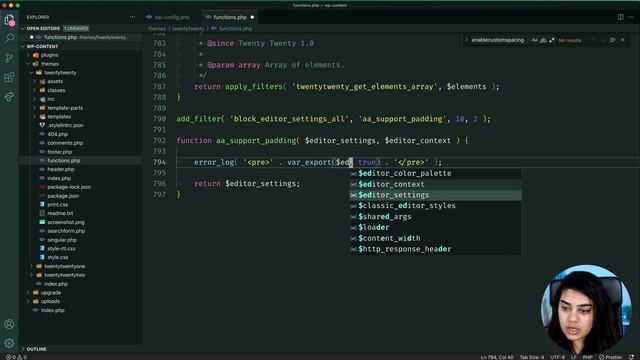
Task: Change Tab Size: 4 in status bar
Action: pyautogui.click(x=532, y=357)
